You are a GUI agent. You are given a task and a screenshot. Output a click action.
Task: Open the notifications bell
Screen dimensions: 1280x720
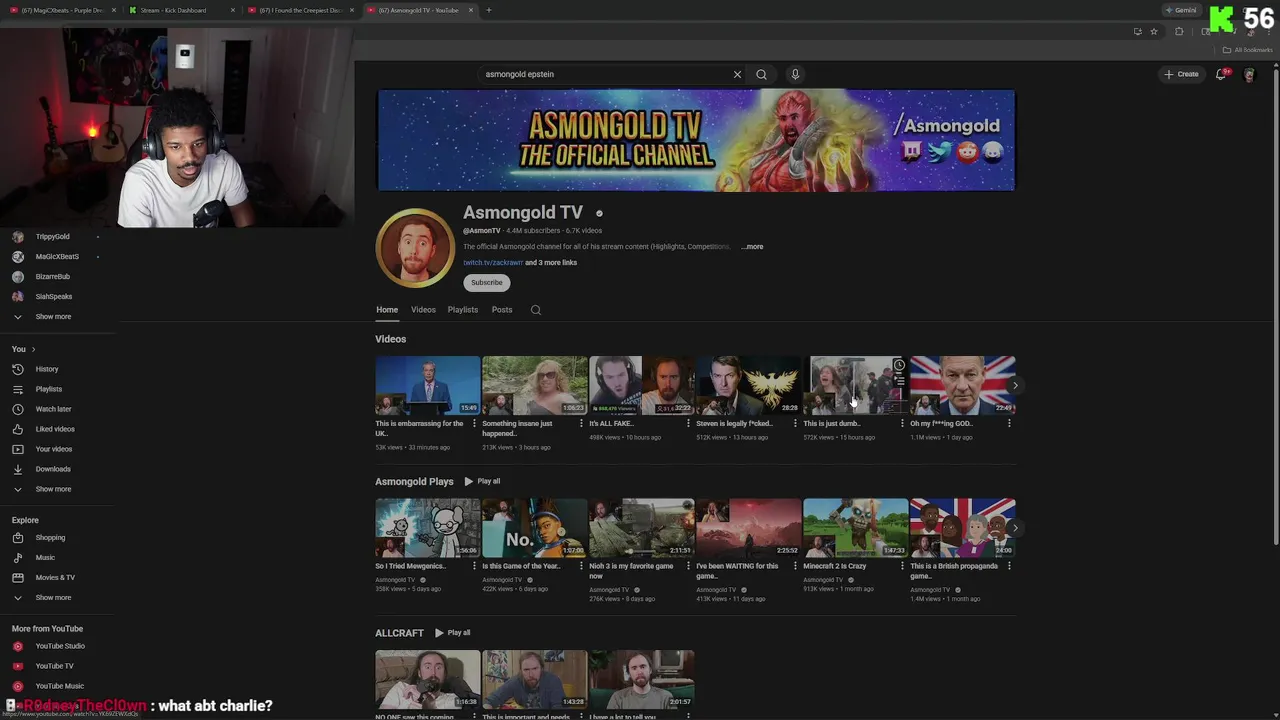(x=1221, y=74)
